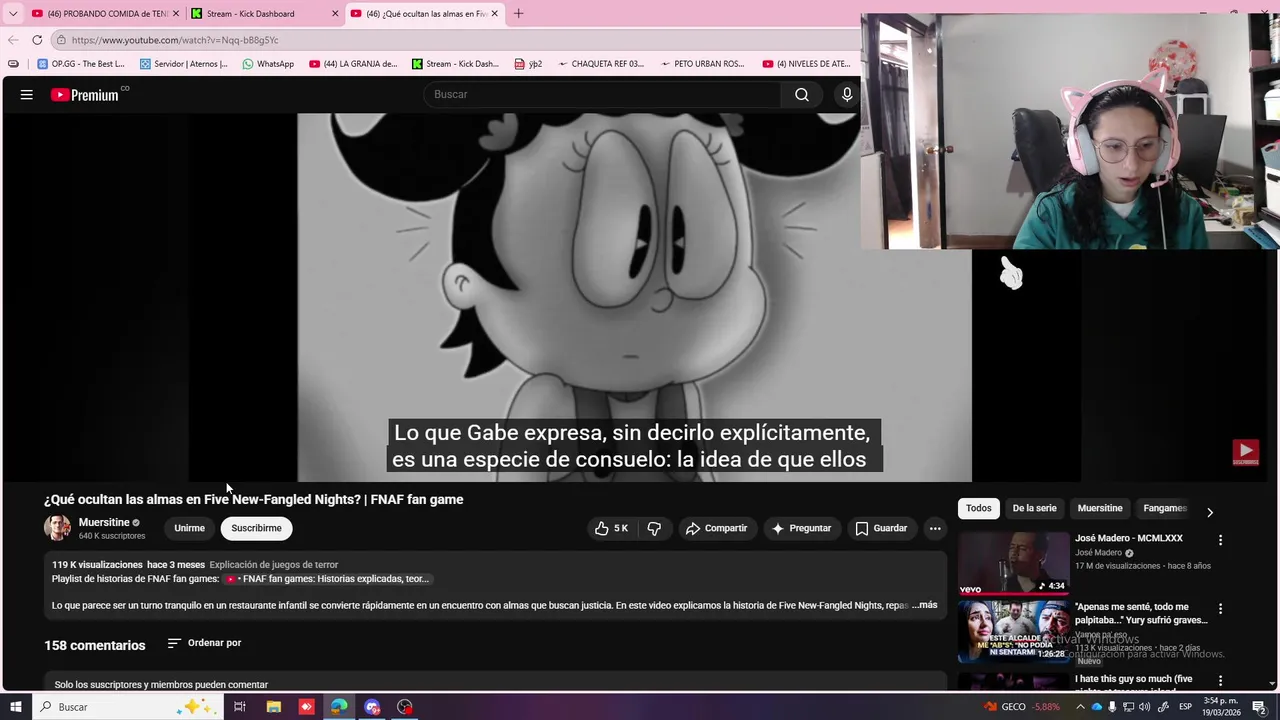Open OP.GG bookmark in bookmarks bar

(81, 64)
